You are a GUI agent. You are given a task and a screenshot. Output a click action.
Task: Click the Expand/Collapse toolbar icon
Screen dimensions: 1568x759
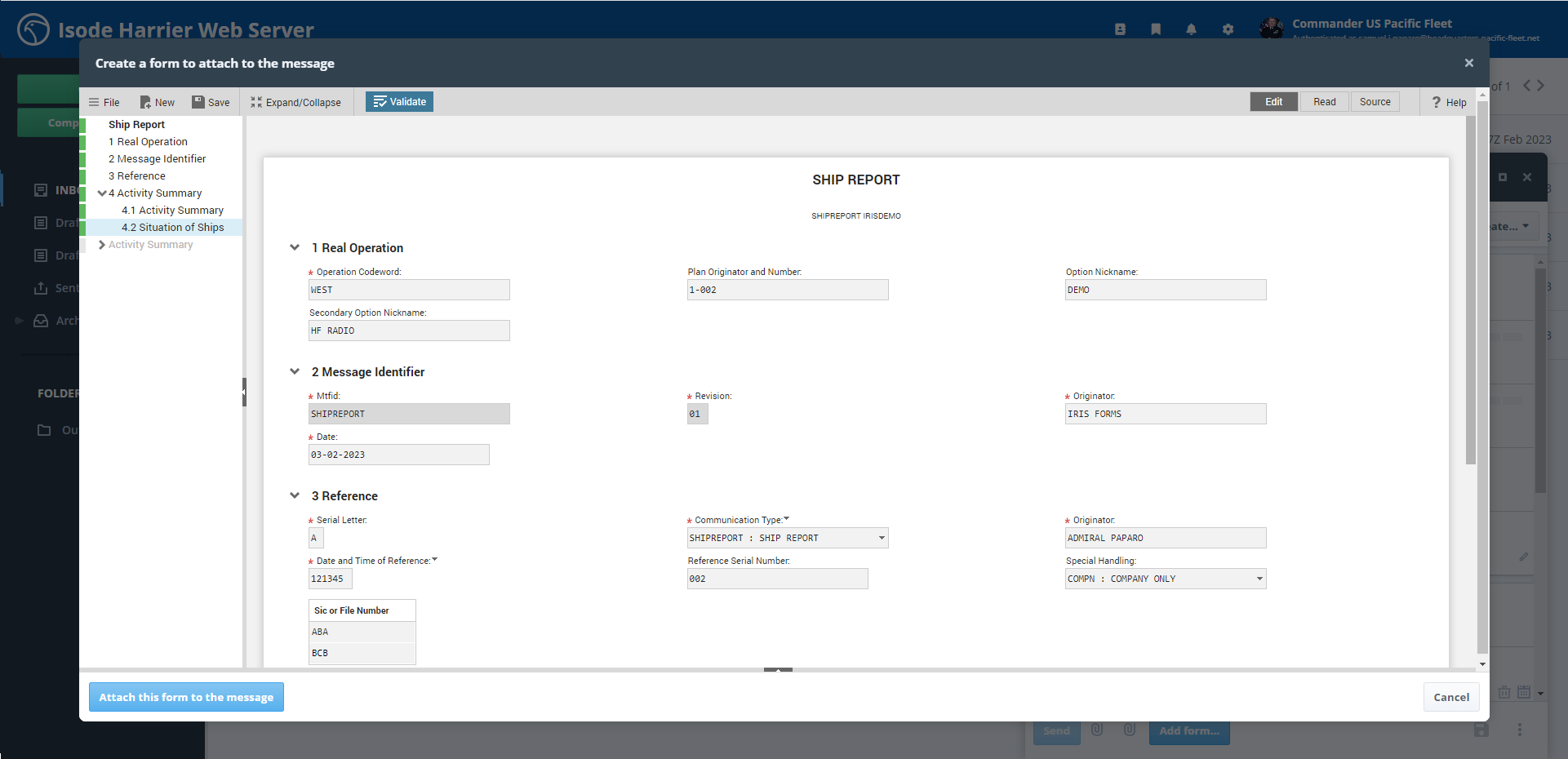[x=256, y=102]
